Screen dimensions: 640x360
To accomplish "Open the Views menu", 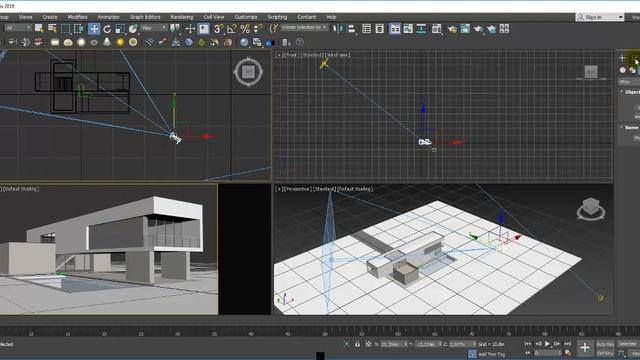I will pos(25,17).
